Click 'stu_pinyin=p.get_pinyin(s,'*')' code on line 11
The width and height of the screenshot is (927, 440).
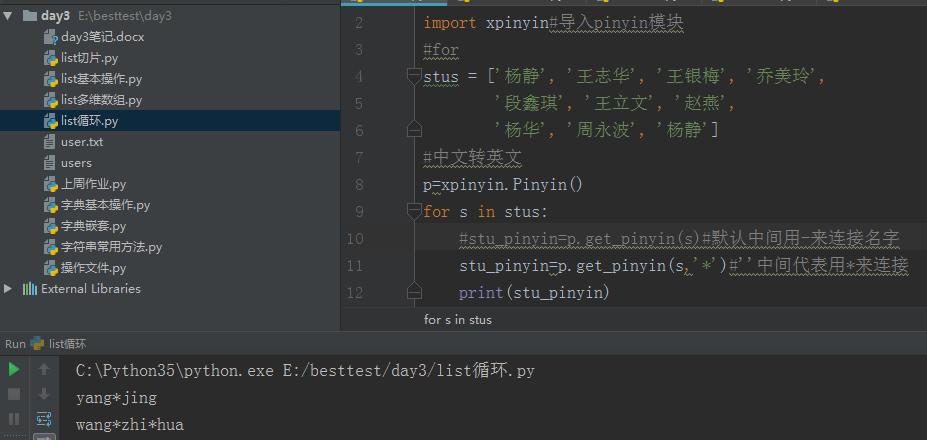click(593, 266)
